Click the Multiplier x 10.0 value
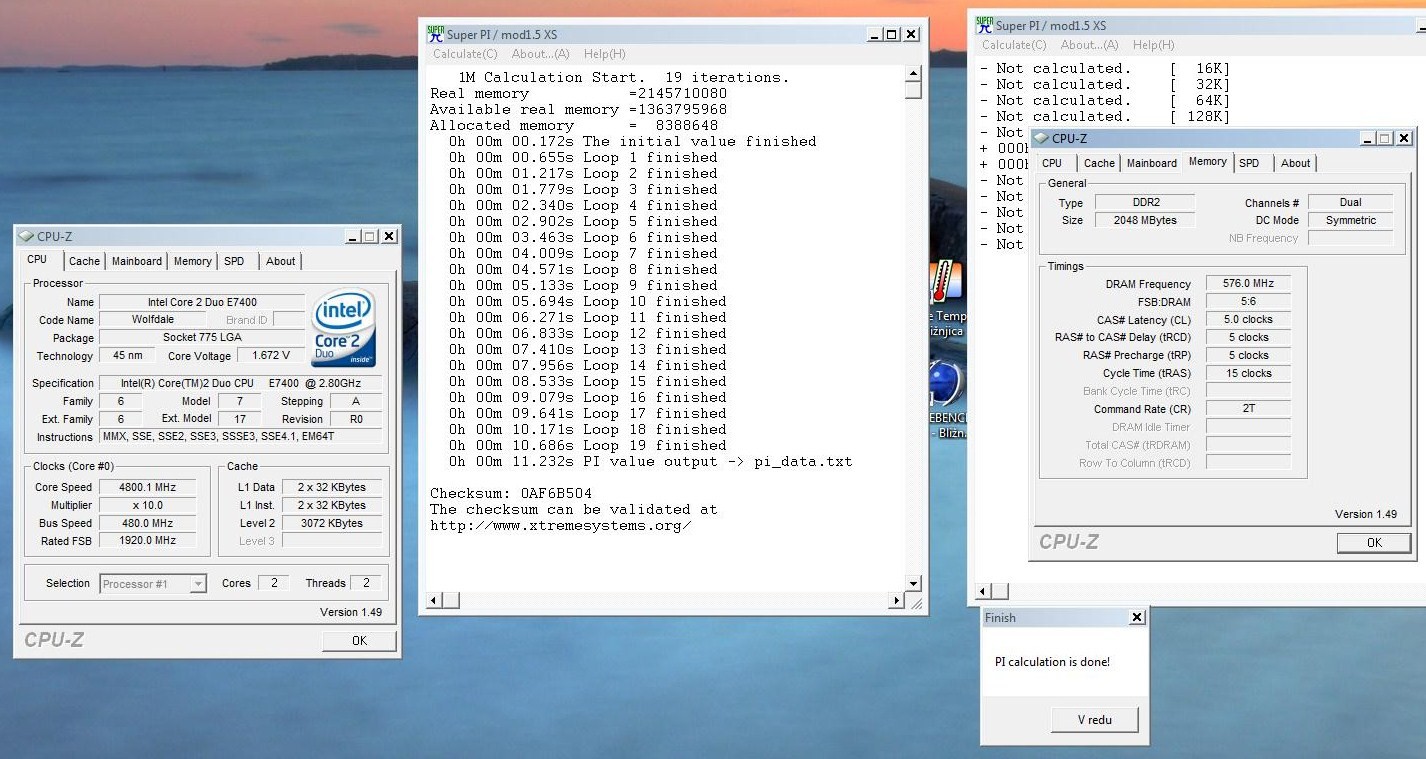Screen dimensions: 1426x759 tap(147, 505)
